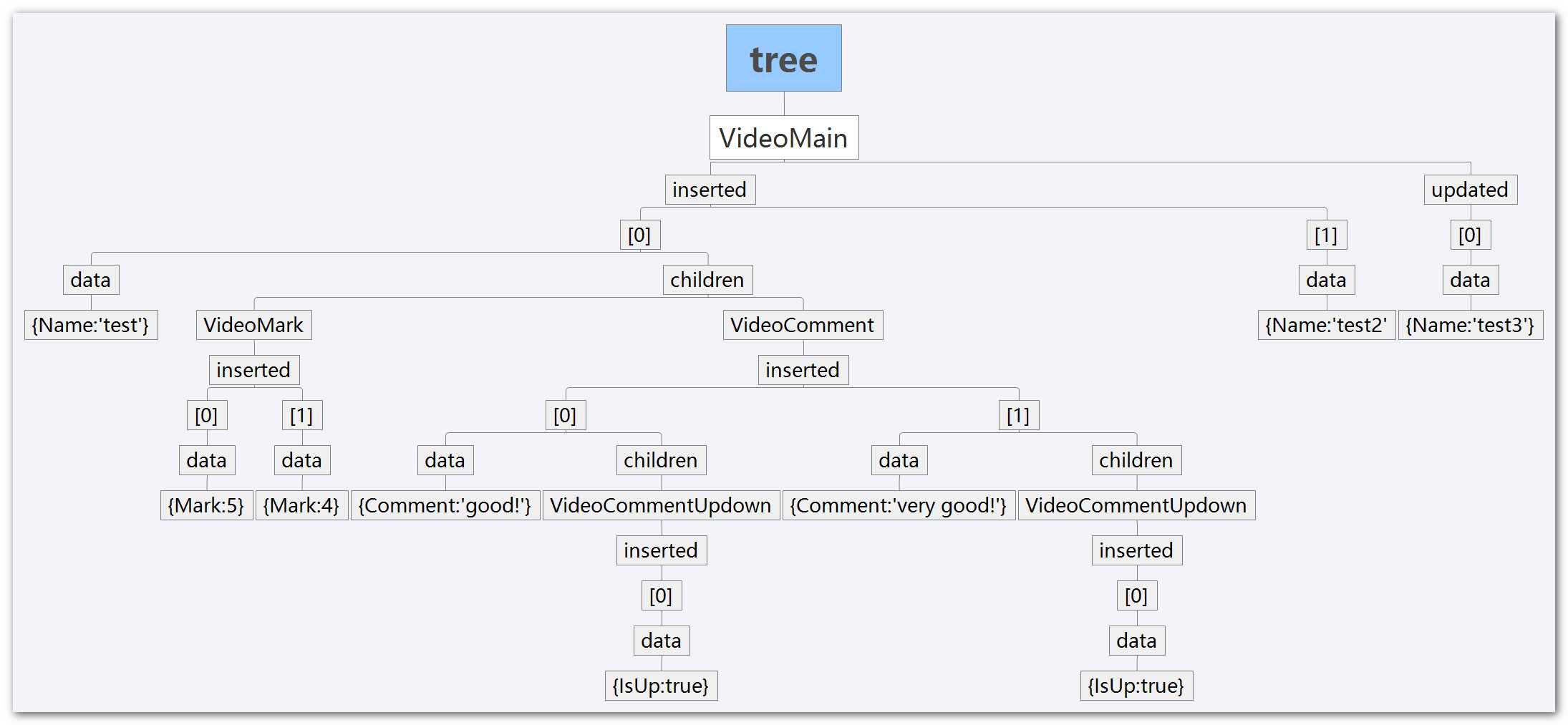Click the inserted node directly below VideoMain
Viewport: 1568px width, 725px height.
(x=710, y=190)
